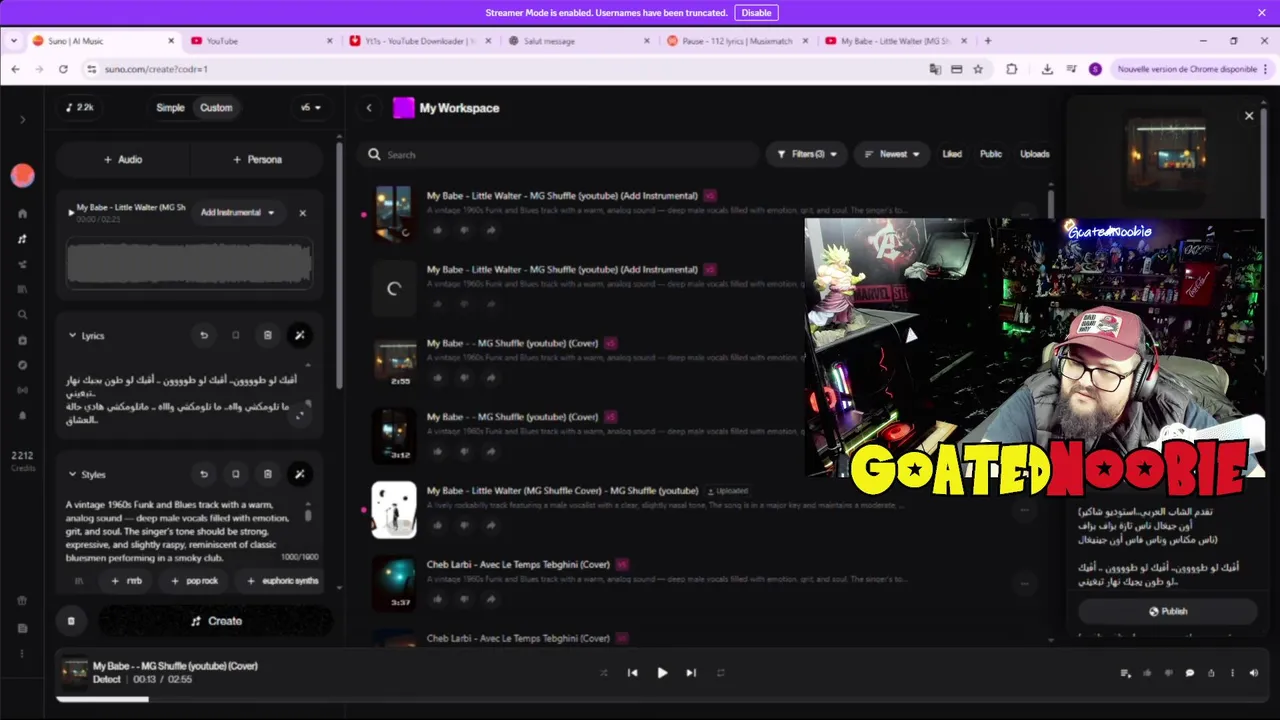This screenshot has height=720, width=1280.
Task: Share the Little Walter MG Shuffle Cover upload
Action: coord(491,525)
